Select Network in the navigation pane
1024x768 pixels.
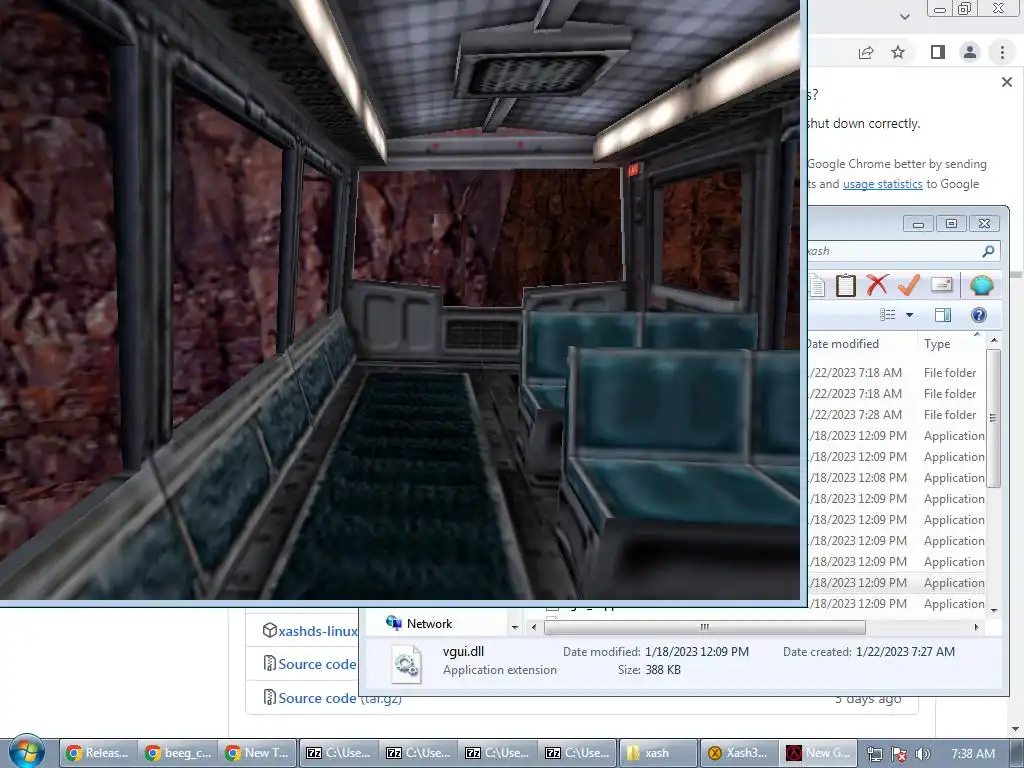click(x=429, y=624)
